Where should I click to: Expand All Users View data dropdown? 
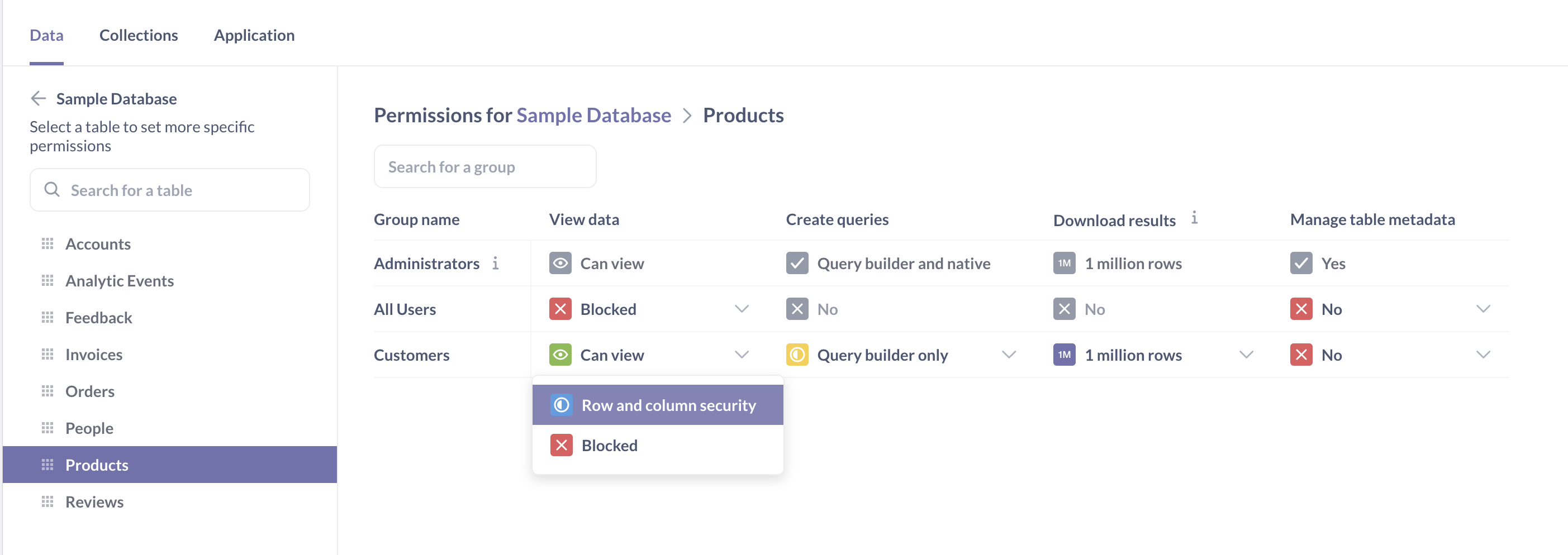742,309
